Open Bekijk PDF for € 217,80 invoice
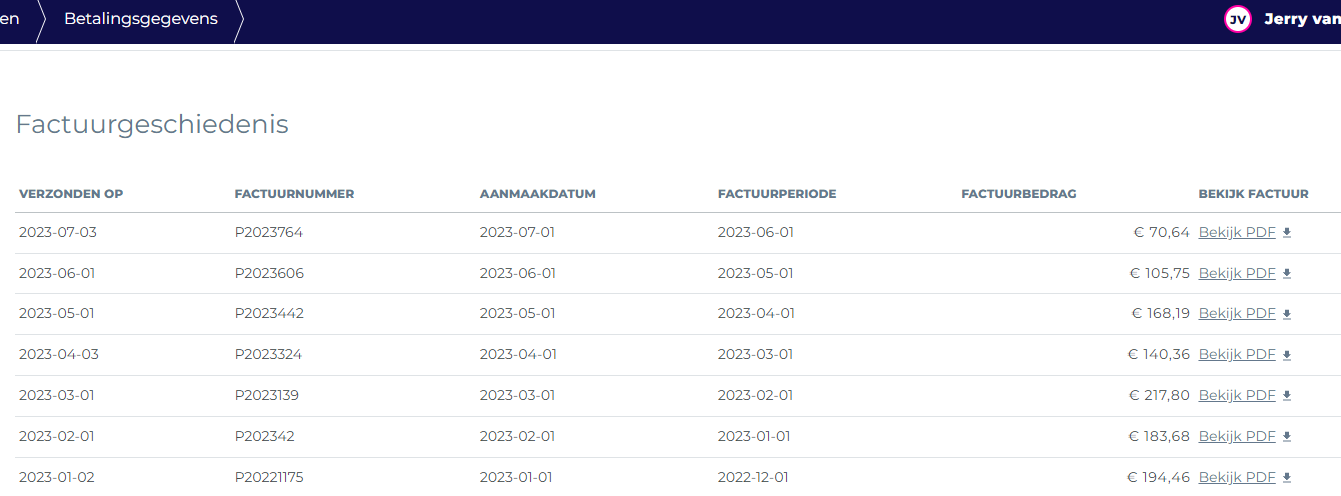The image size is (1341, 496). pyautogui.click(x=1237, y=395)
